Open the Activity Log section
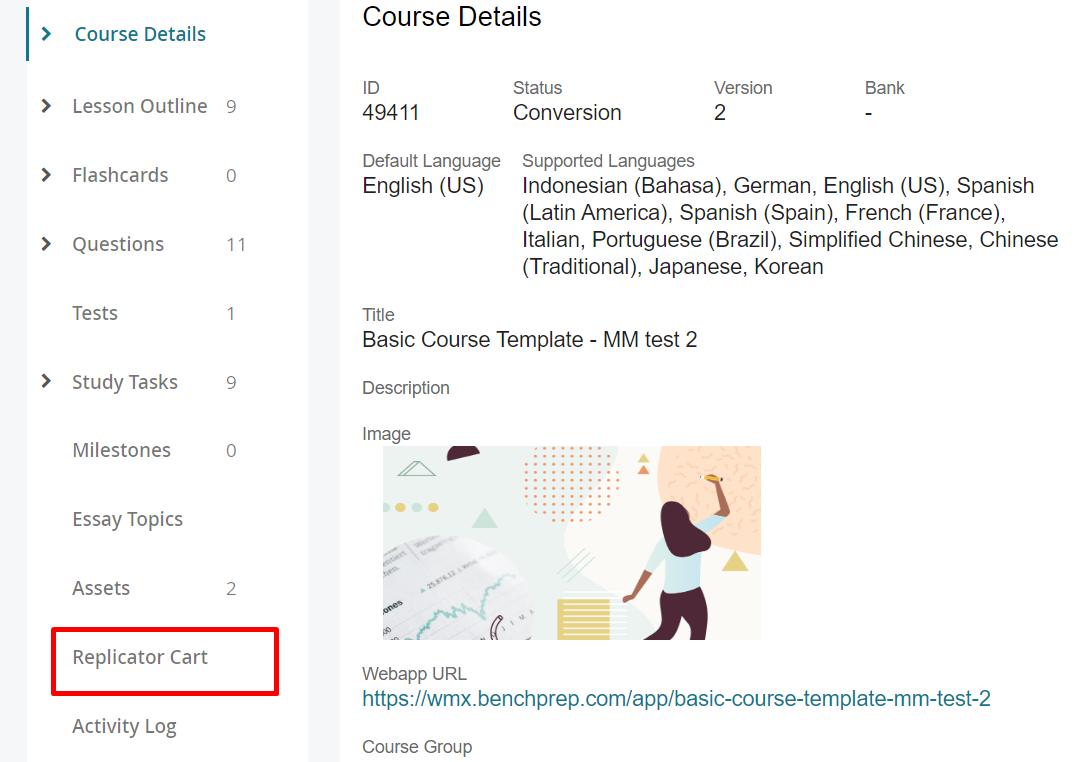The height and width of the screenshot is (762, 1090). (x=124, y=726)
